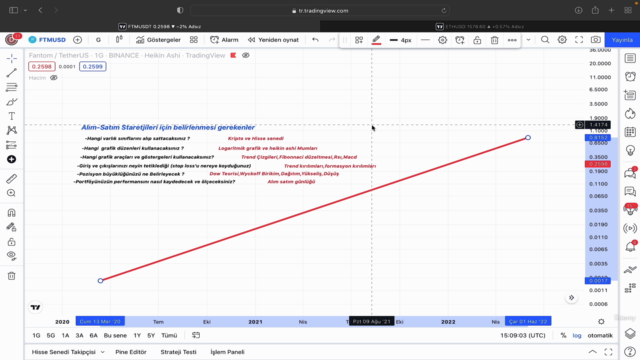640x360 pixels.
Task: Delete the selected trend line
Action: coord(494,40)
